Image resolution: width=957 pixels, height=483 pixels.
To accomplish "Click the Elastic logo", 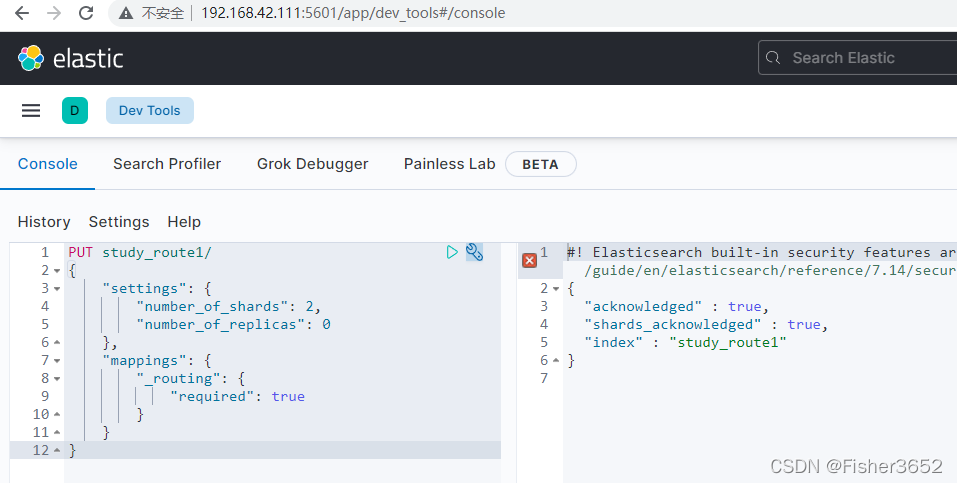I will click(x=70, y=59).
